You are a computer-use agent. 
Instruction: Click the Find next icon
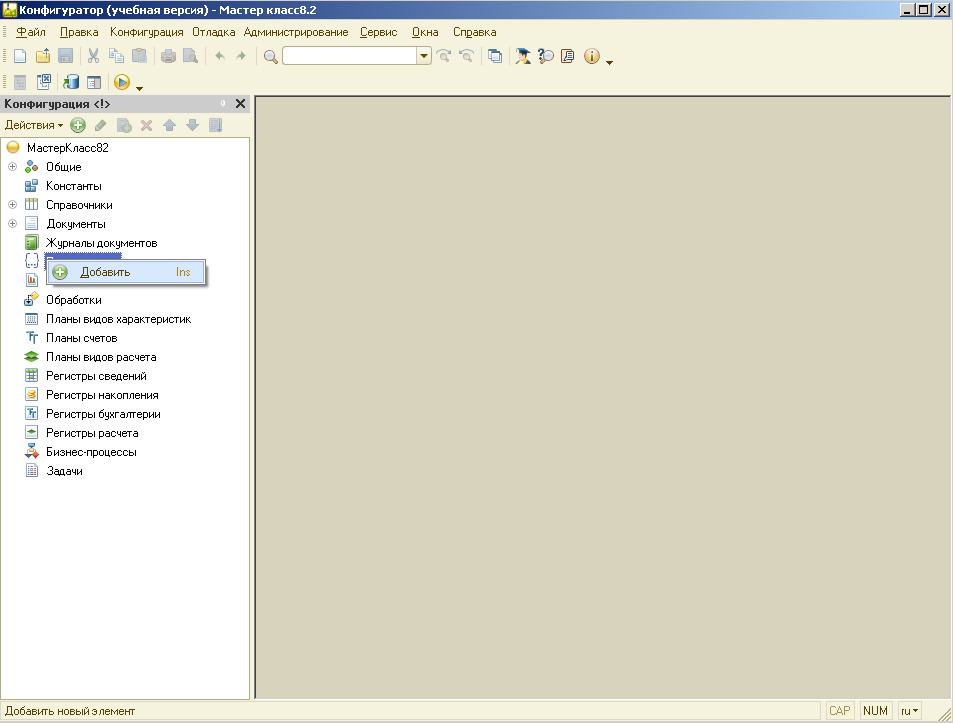444,57
